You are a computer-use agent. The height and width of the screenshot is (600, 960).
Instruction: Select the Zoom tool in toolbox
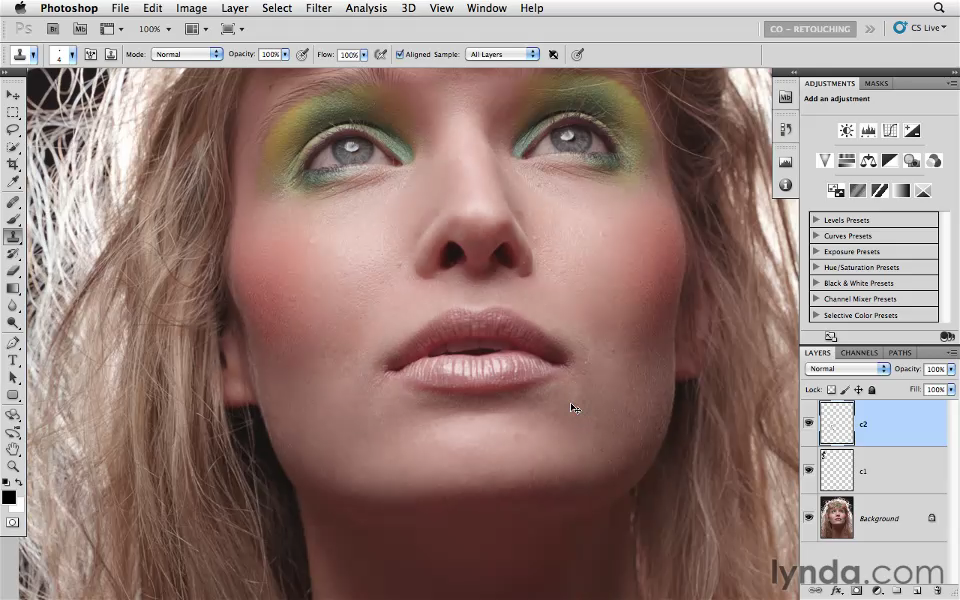12,467
